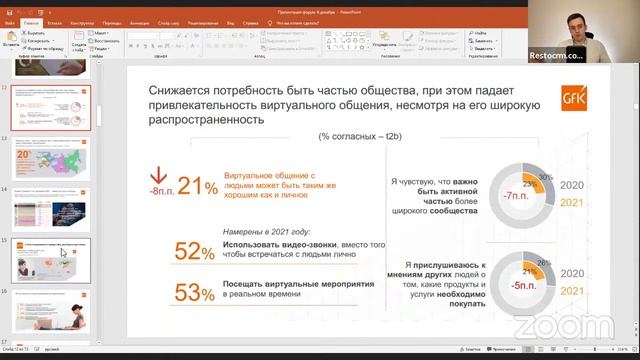The image size is (640, 360).
Task: Click the Undo icon in title bar
Action: point(19,12)
